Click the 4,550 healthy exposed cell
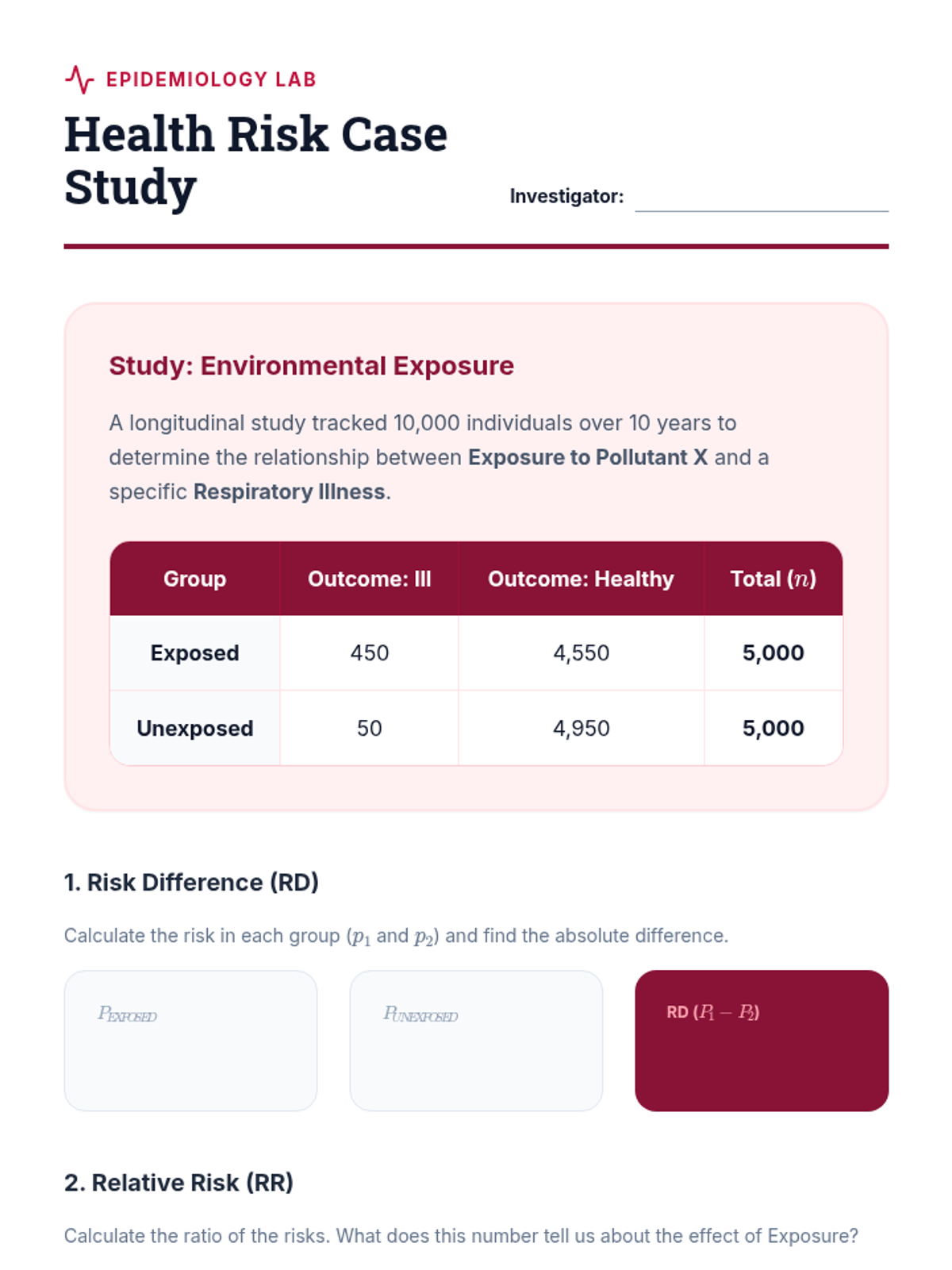952x1270 pixels. (x=581, y=652)
